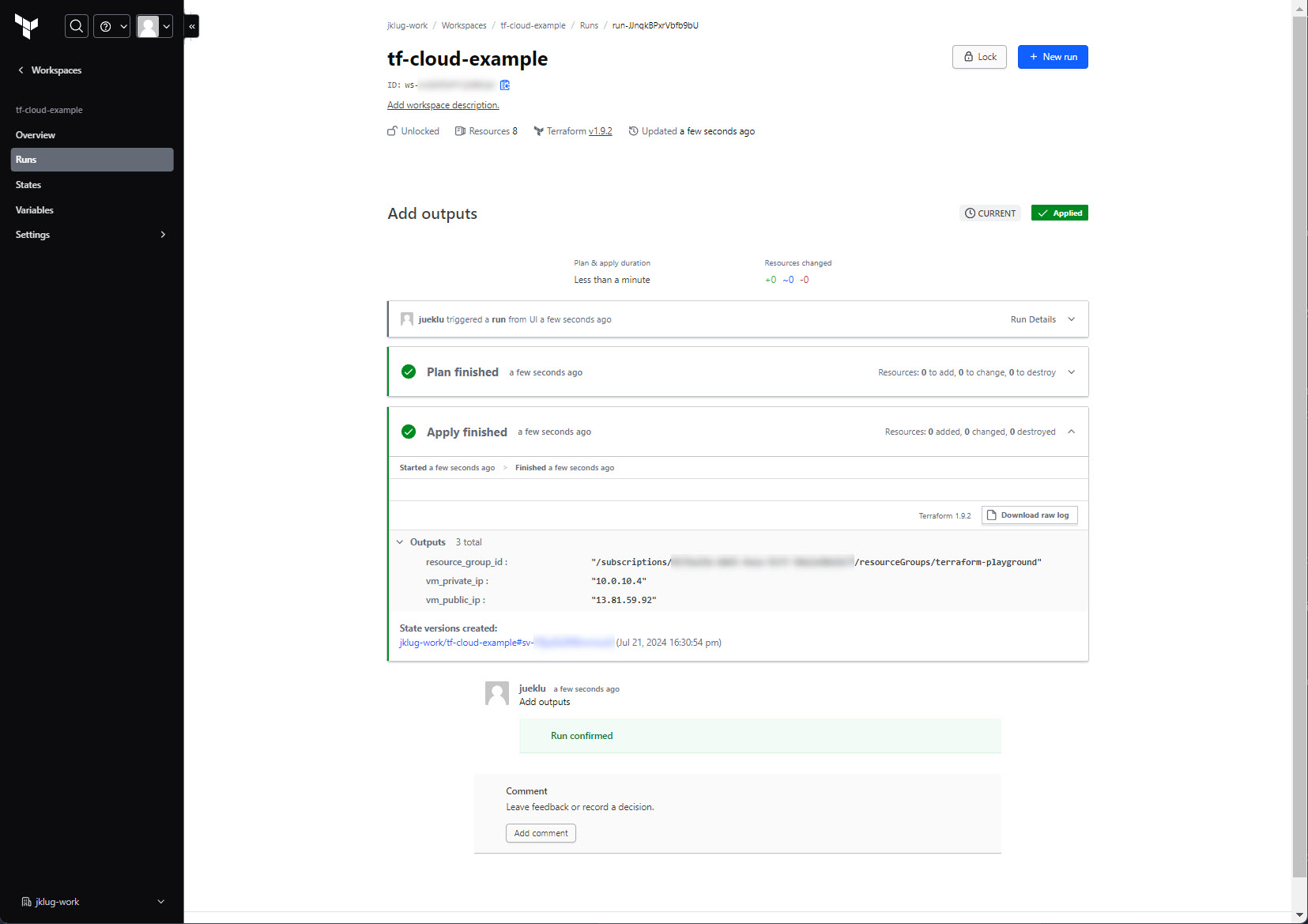Collapse the sidebar with double-chevron icon

pyautogui.click(x=192, y=26)
